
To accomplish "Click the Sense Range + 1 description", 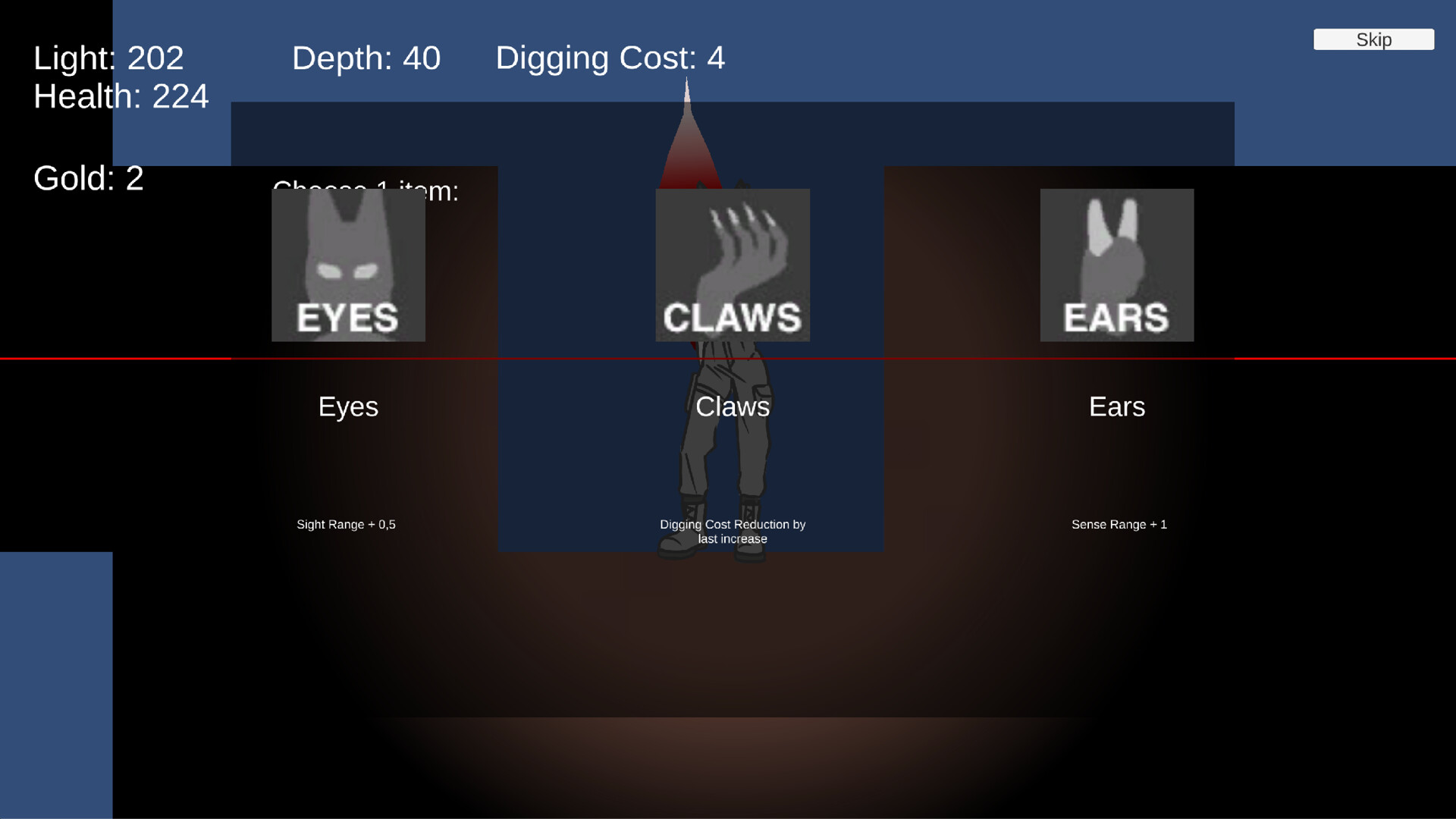I will click(1119, 525).
